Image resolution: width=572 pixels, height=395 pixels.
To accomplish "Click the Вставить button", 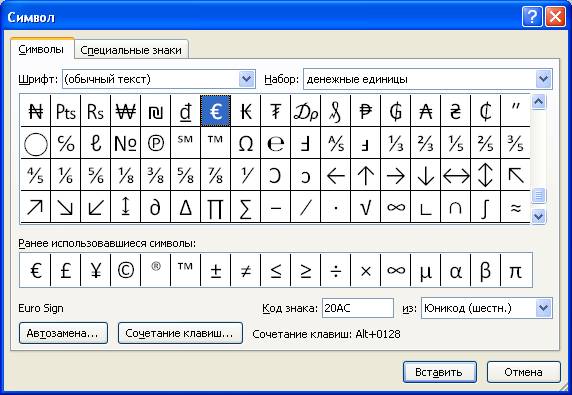I will click(440, 372).
